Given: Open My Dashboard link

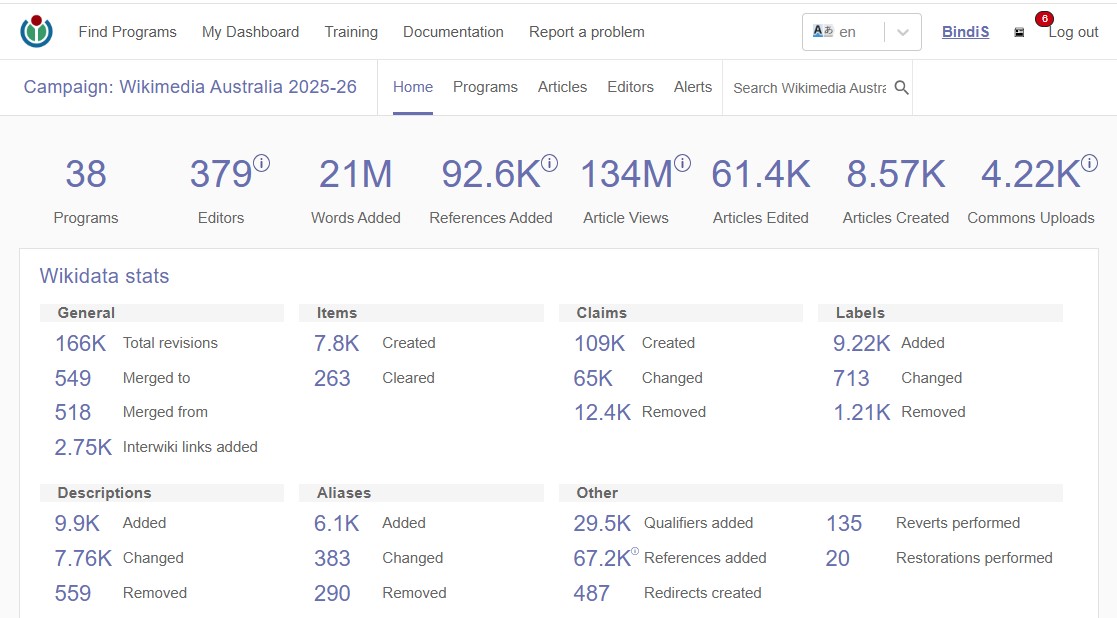Looking at the screenshot, I should pos(250,32).
